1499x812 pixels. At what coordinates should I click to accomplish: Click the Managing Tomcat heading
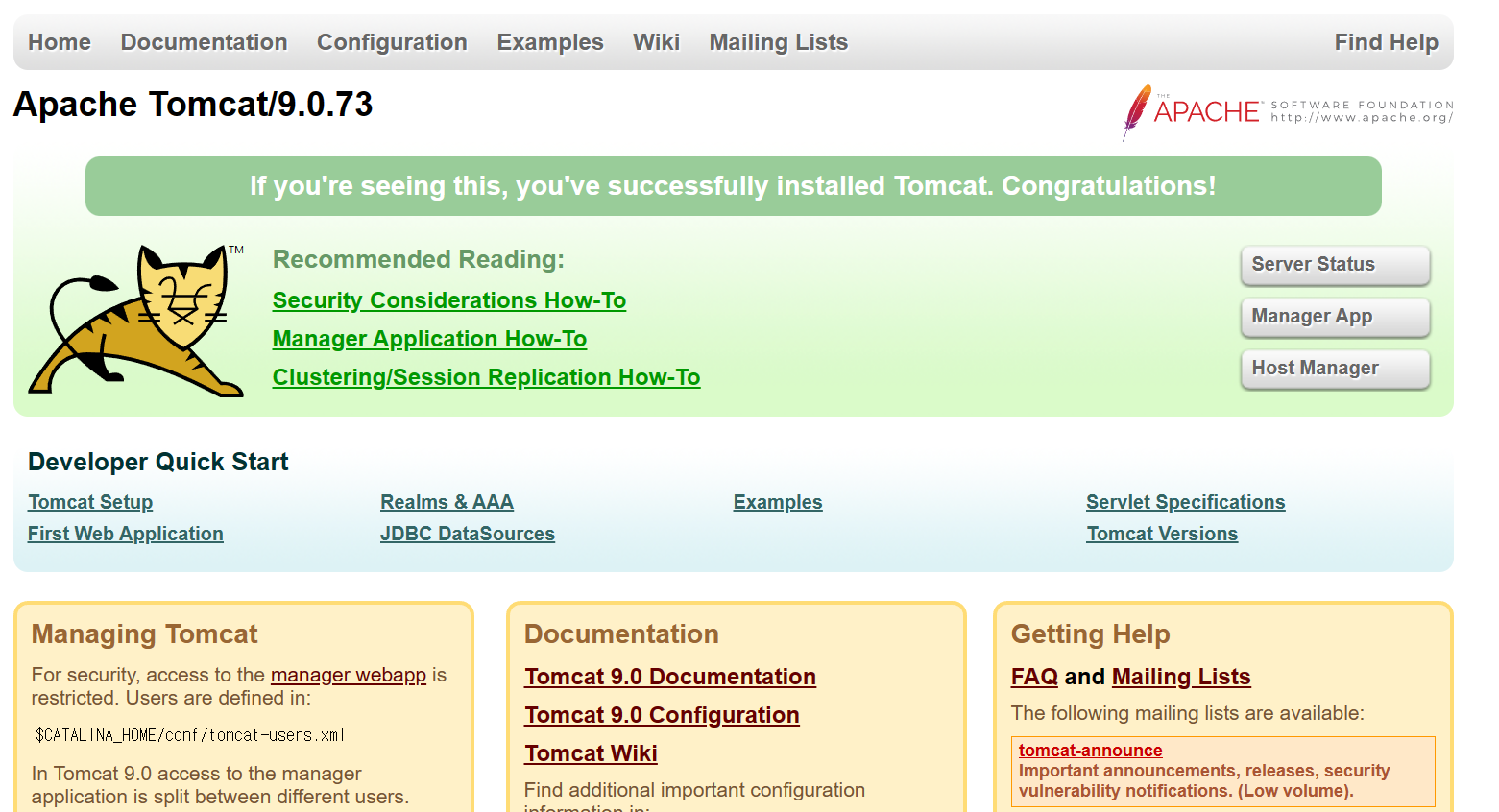tap(145, 634)
